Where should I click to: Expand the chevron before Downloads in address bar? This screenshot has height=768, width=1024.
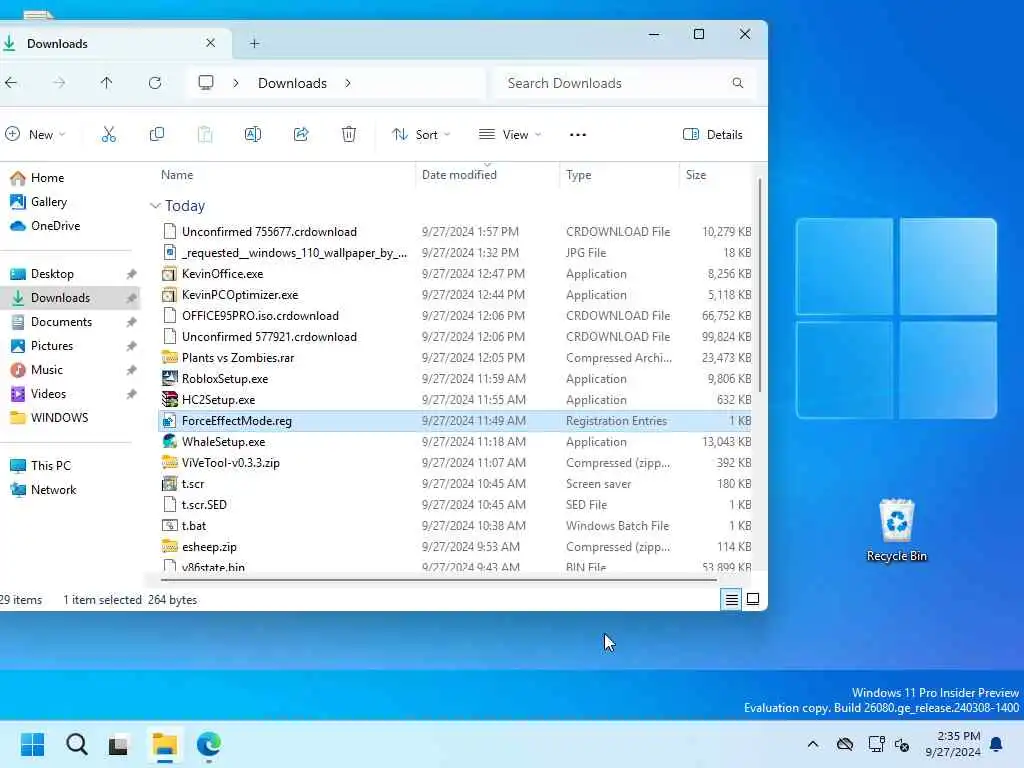click(x=236, y=83)
